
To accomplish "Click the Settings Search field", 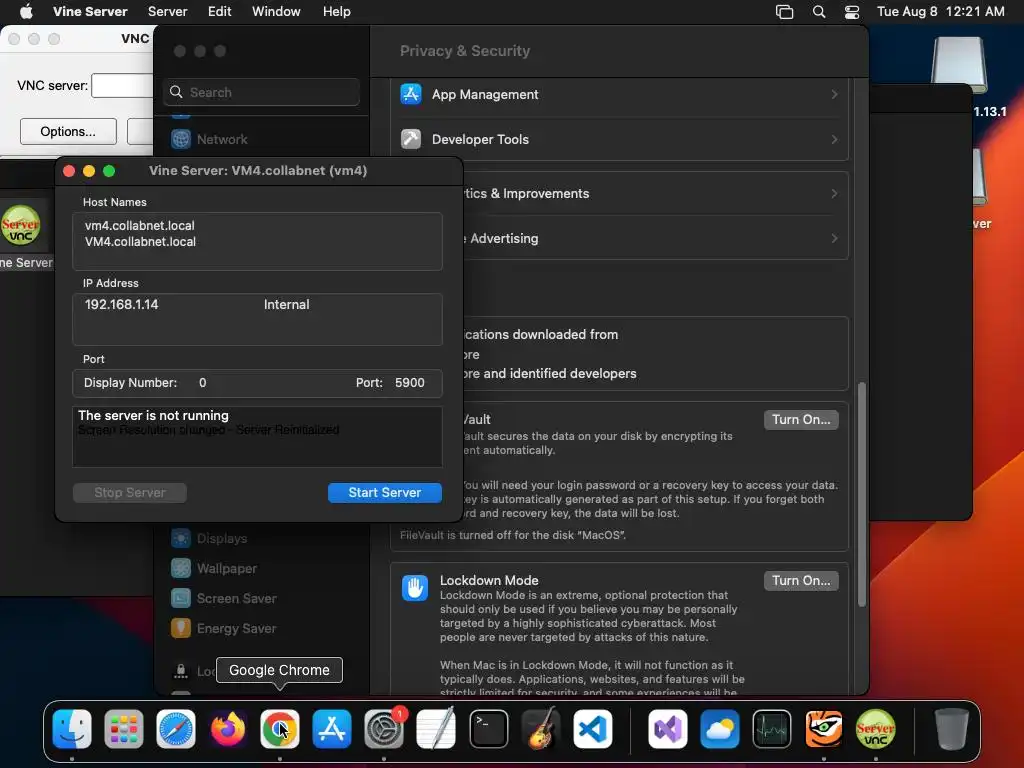I will click(x=261, y=92).
